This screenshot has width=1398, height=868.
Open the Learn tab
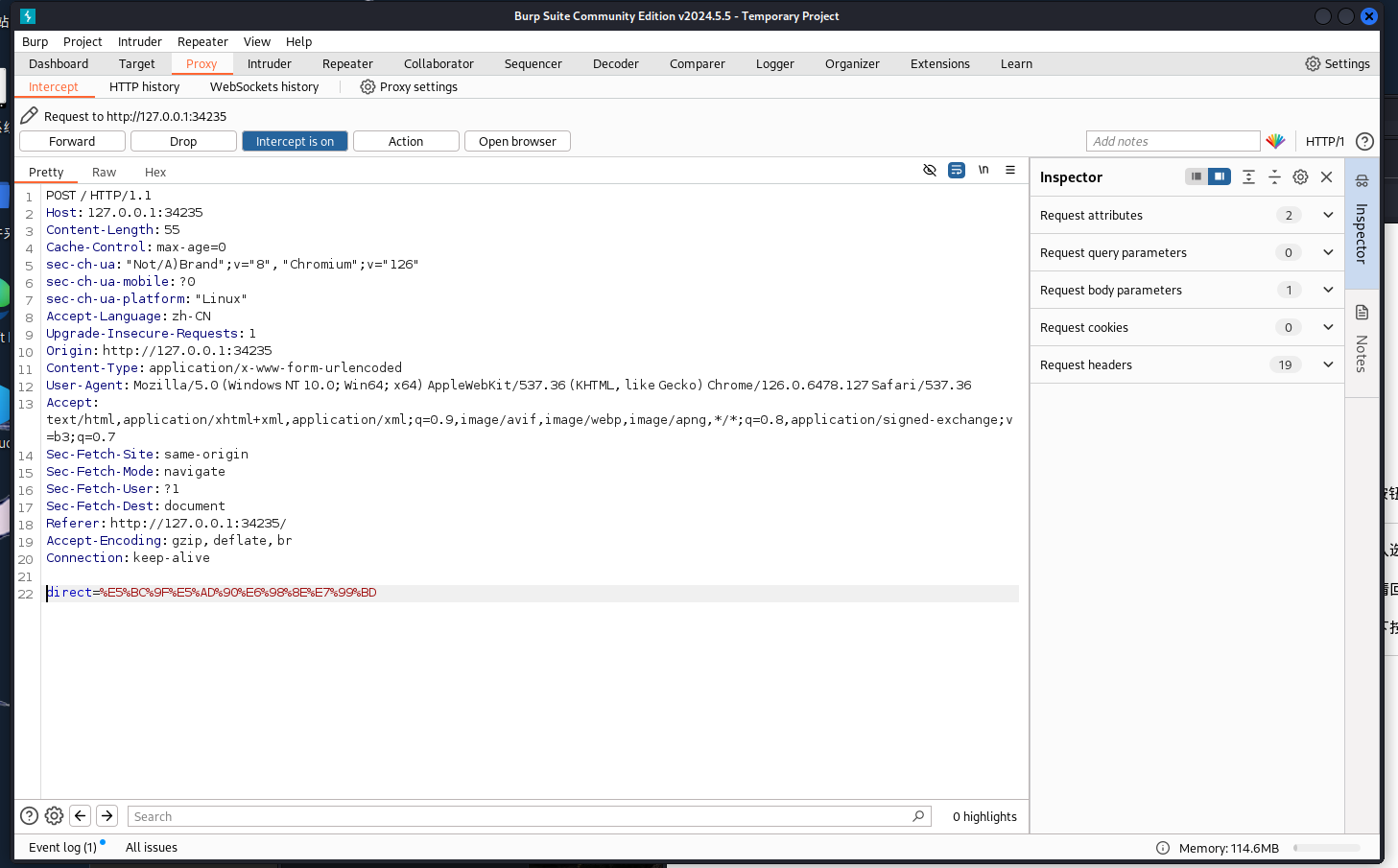[x=1016, y=63]
